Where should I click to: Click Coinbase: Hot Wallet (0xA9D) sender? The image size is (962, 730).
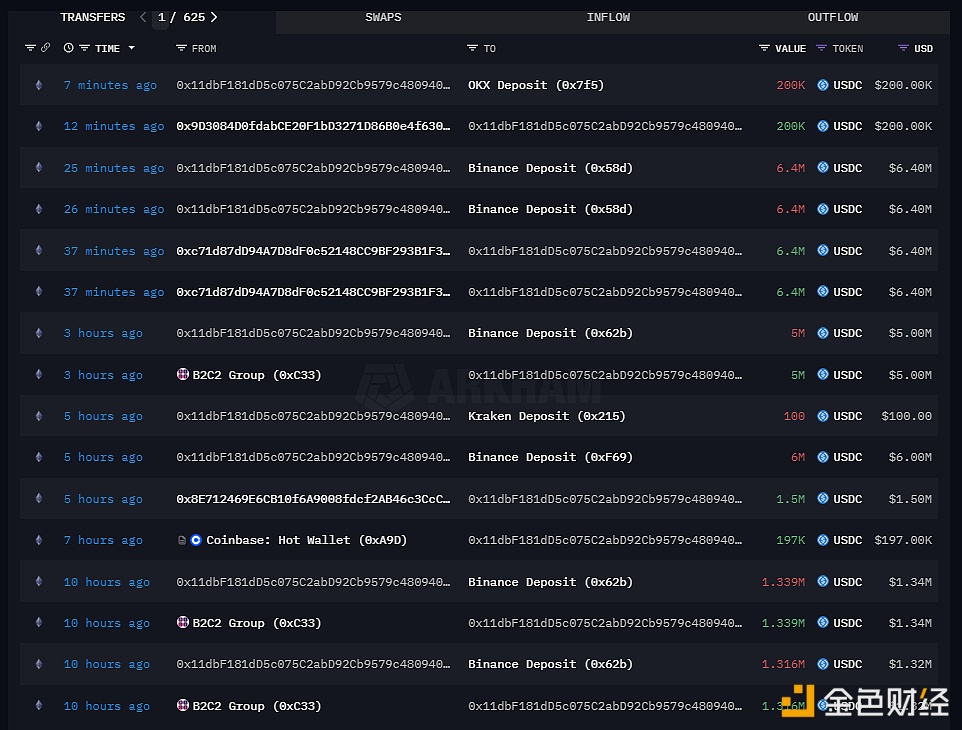tap(306, 540)
